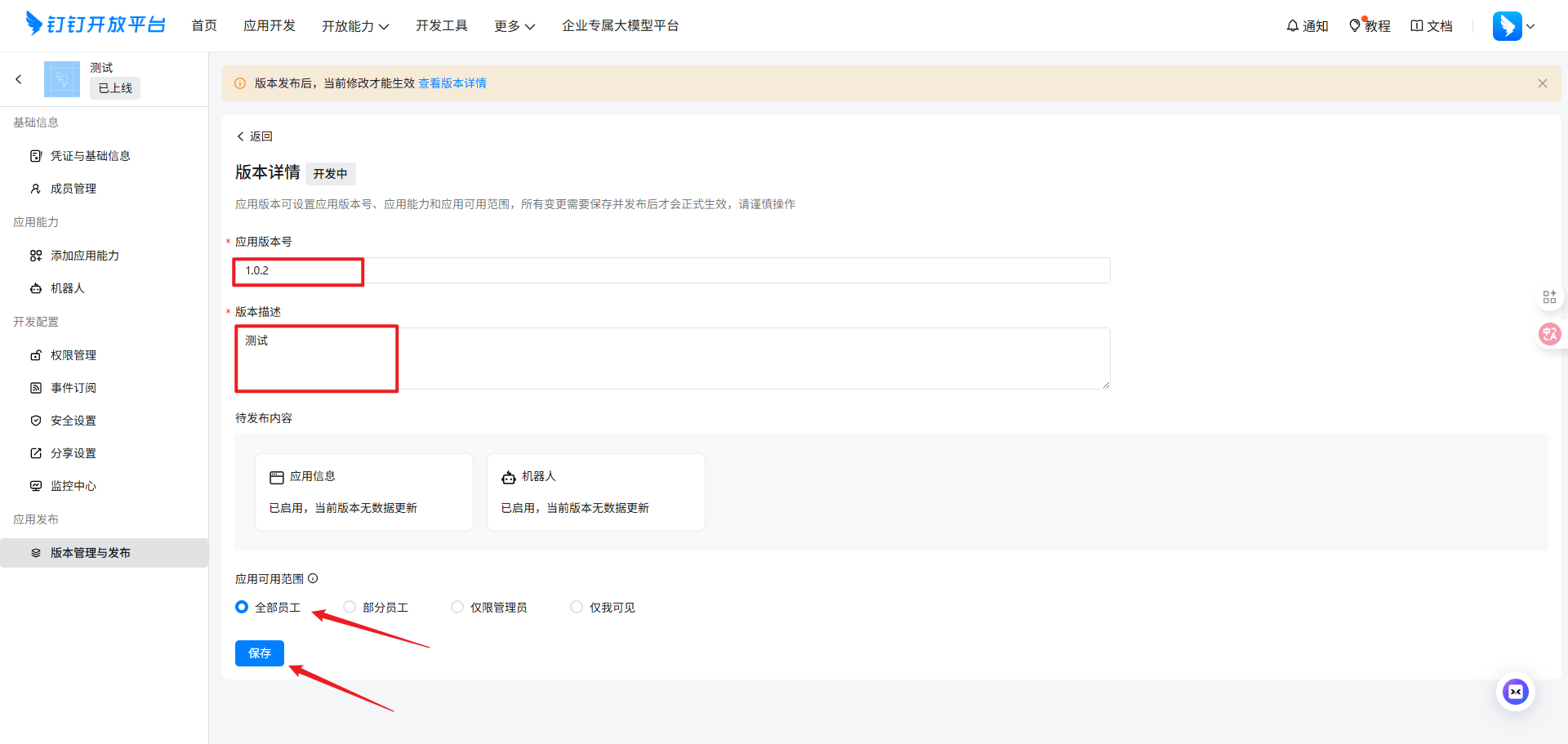Screen dimensions: 1568x744
Task: Click the translate floating icon
Action: click(x=1549, y=334)
